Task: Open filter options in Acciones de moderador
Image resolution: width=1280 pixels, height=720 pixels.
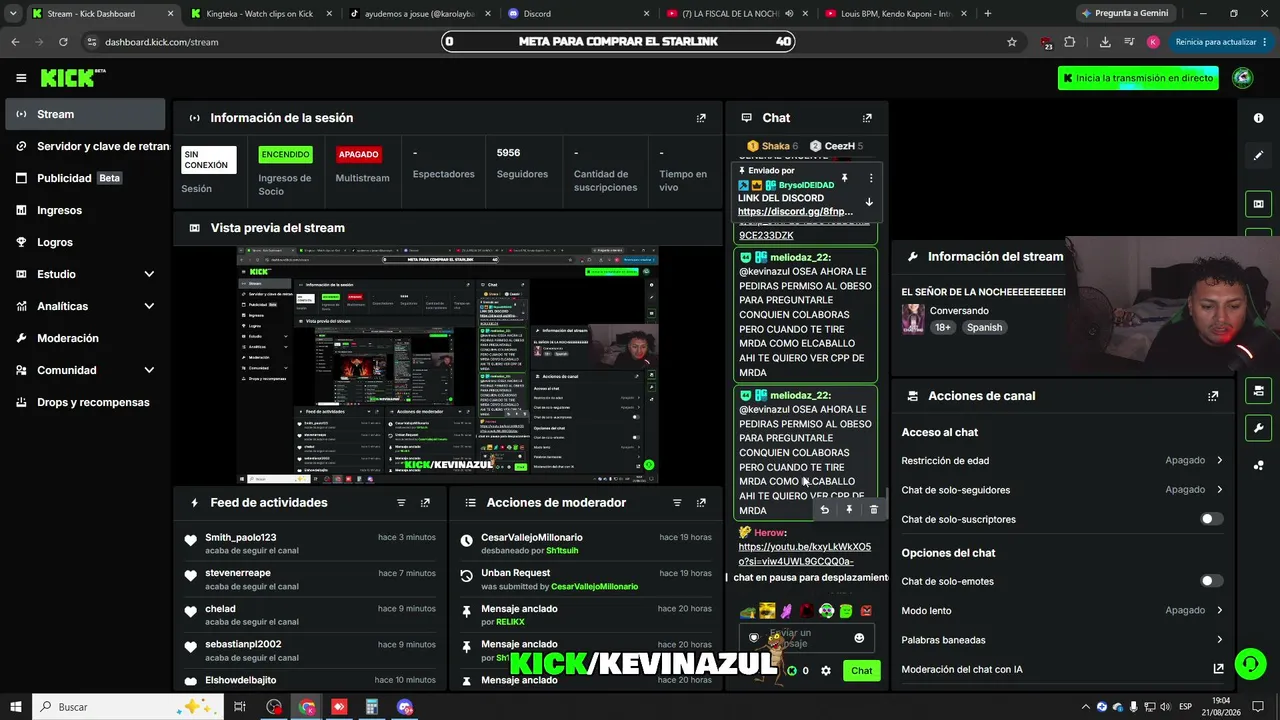Action: pos(677,503)
